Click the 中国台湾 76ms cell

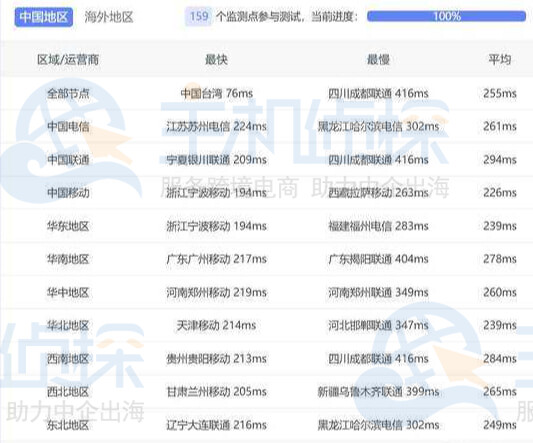[217, 93]
